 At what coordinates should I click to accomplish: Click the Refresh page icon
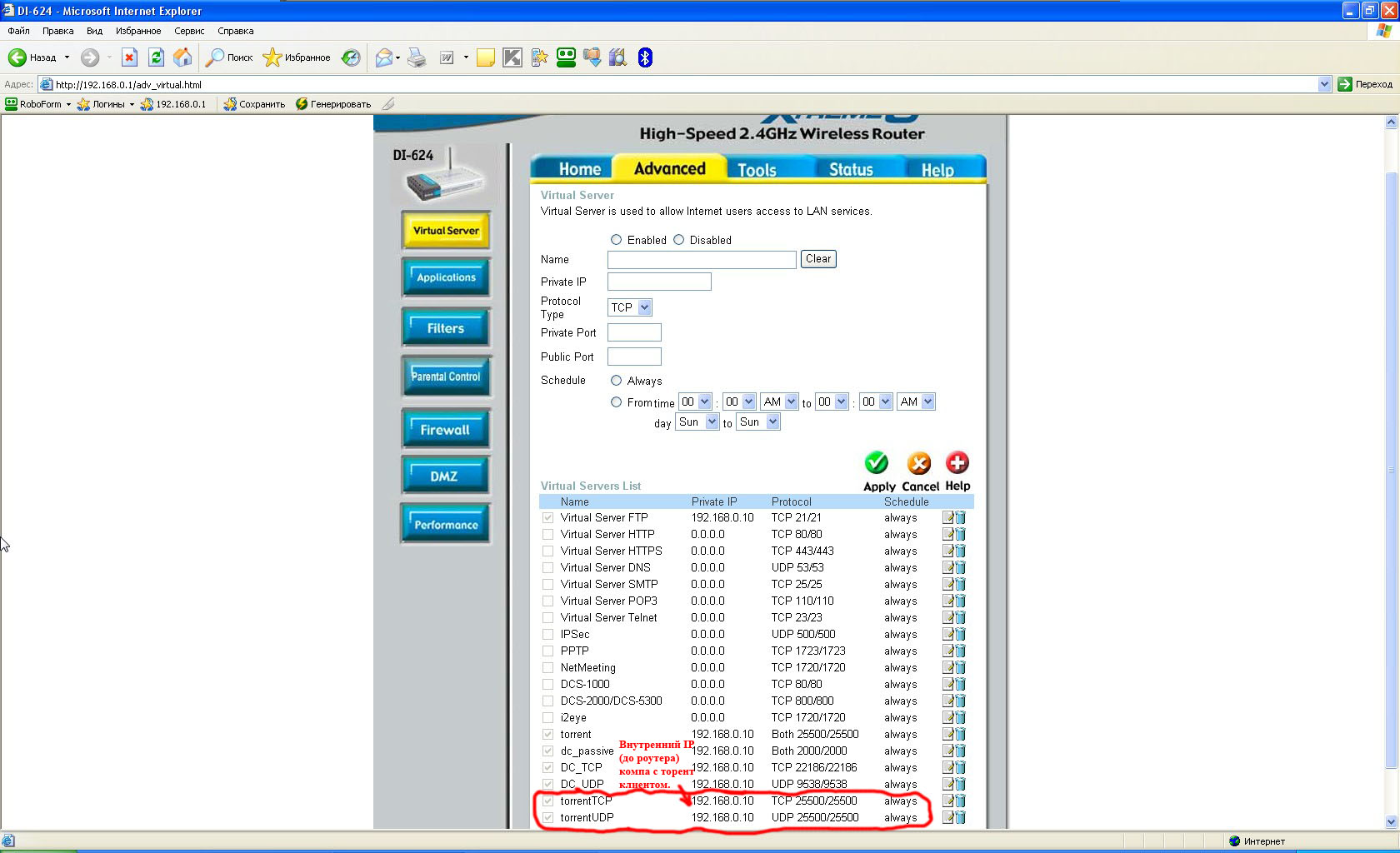coord(156,57)
